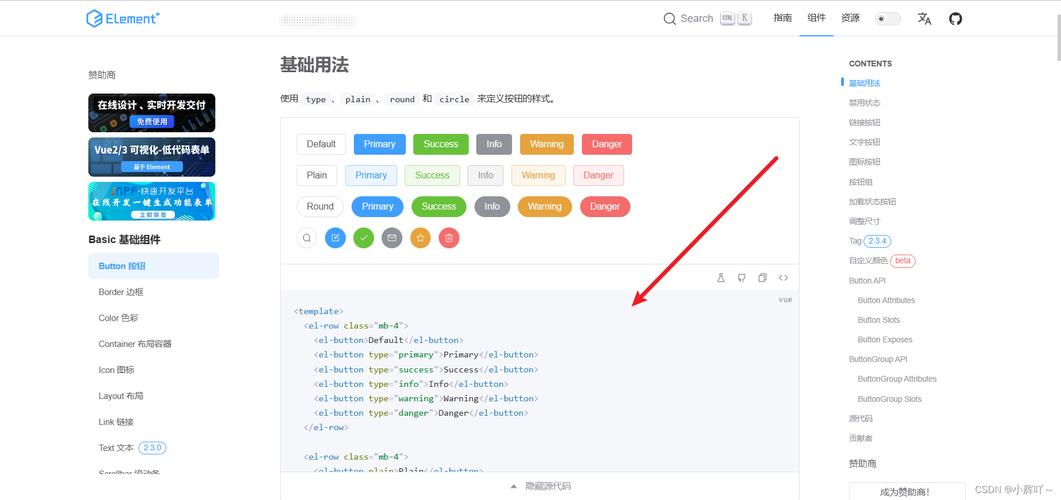
Task: Open the GitHub repository icon
Action: pyautogui.click(x=955, y=18)
